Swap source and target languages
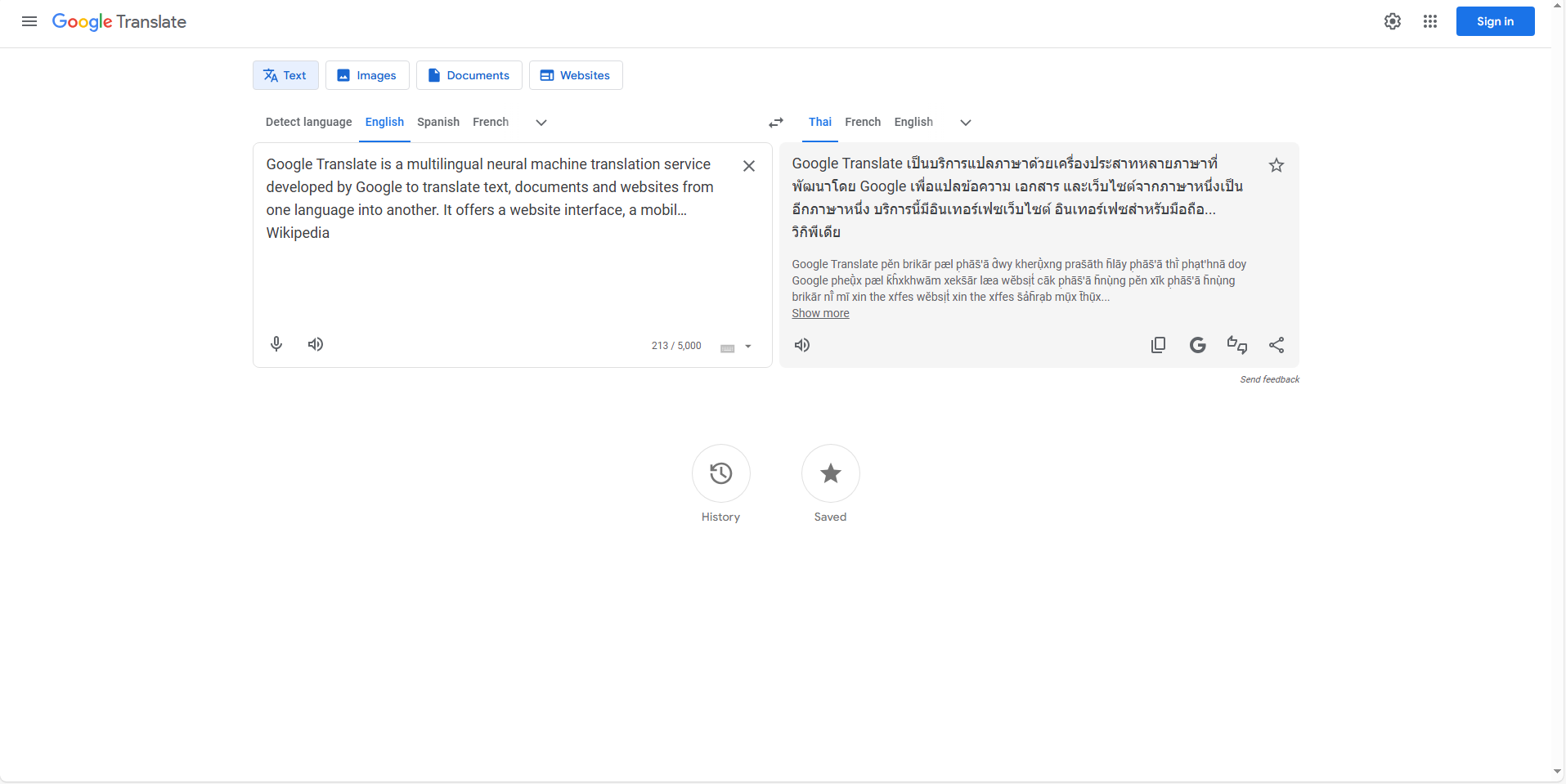Viewport: 1566px width, 784px height. tap(774, 122)
